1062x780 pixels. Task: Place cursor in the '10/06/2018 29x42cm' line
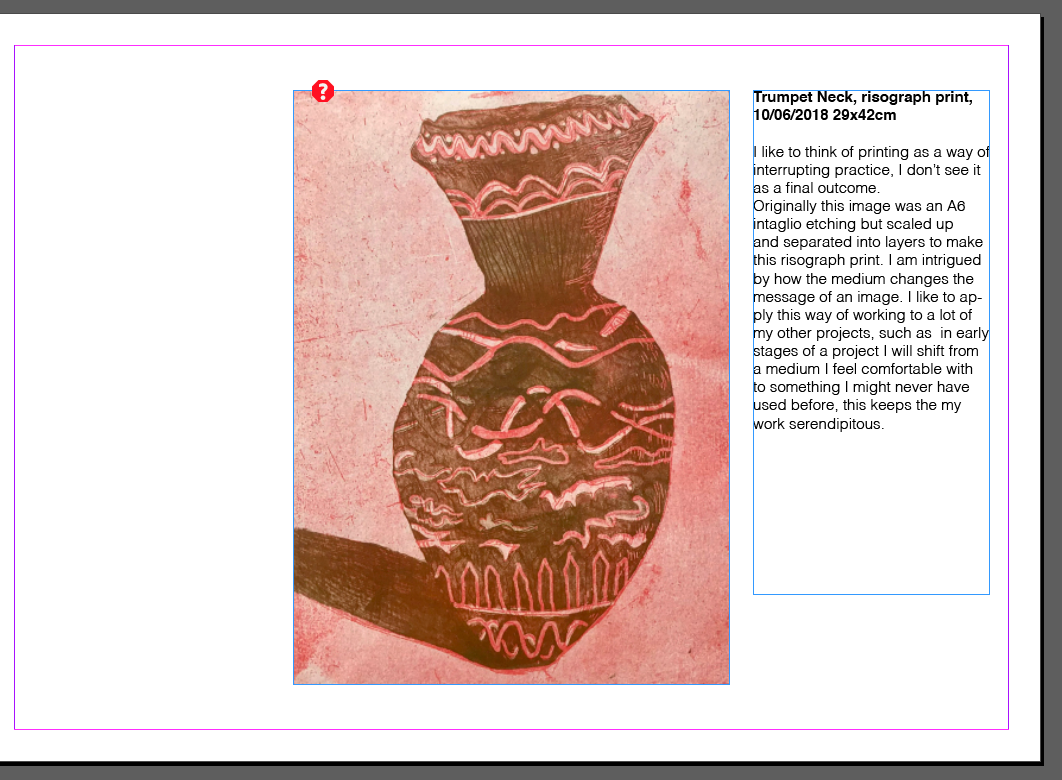(824, 115)
